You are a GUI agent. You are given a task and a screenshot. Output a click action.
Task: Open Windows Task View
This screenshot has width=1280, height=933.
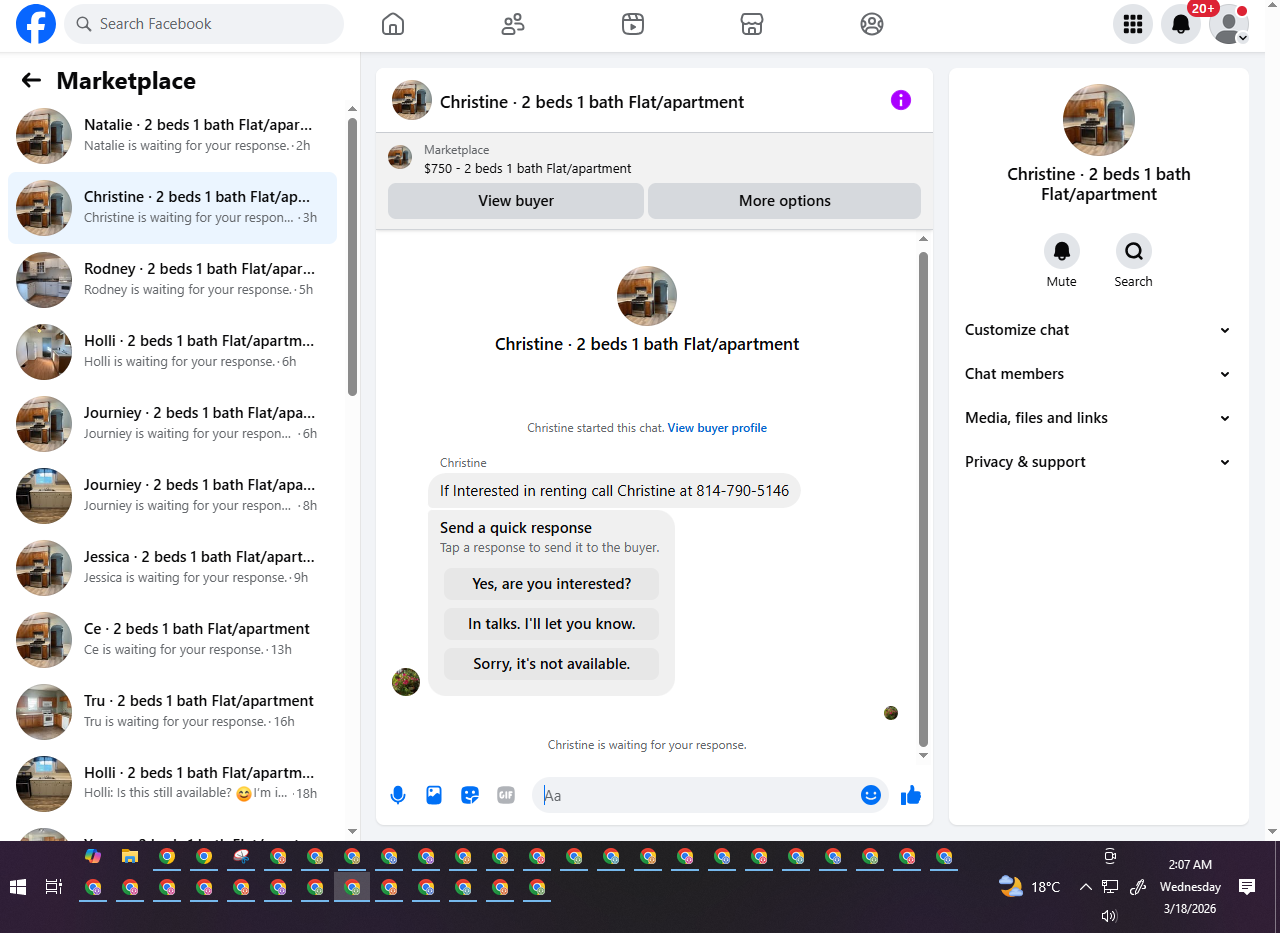click(x=54, y=887)
